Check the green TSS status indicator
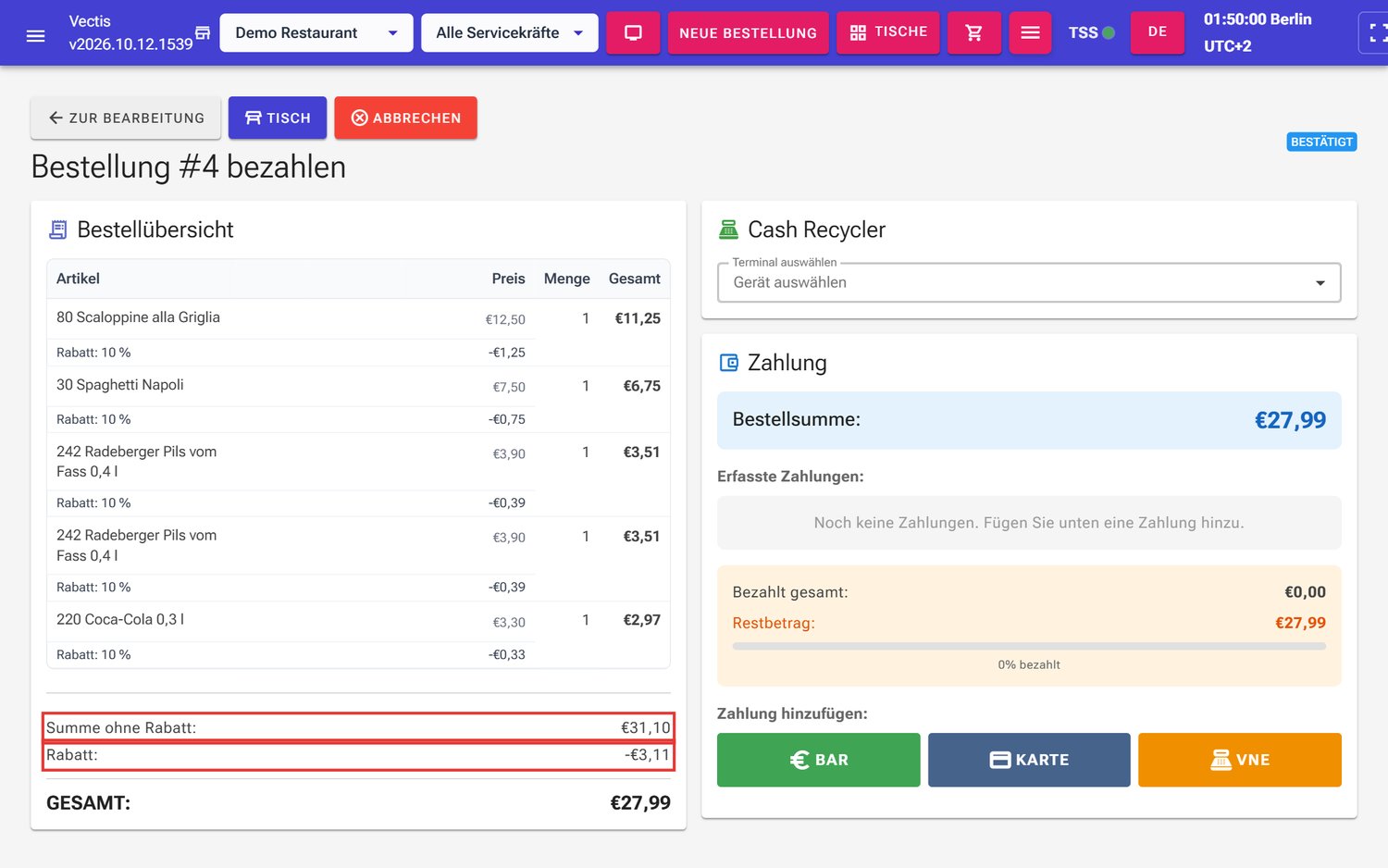This screenshot has width=1388, height=868. 1109,32
